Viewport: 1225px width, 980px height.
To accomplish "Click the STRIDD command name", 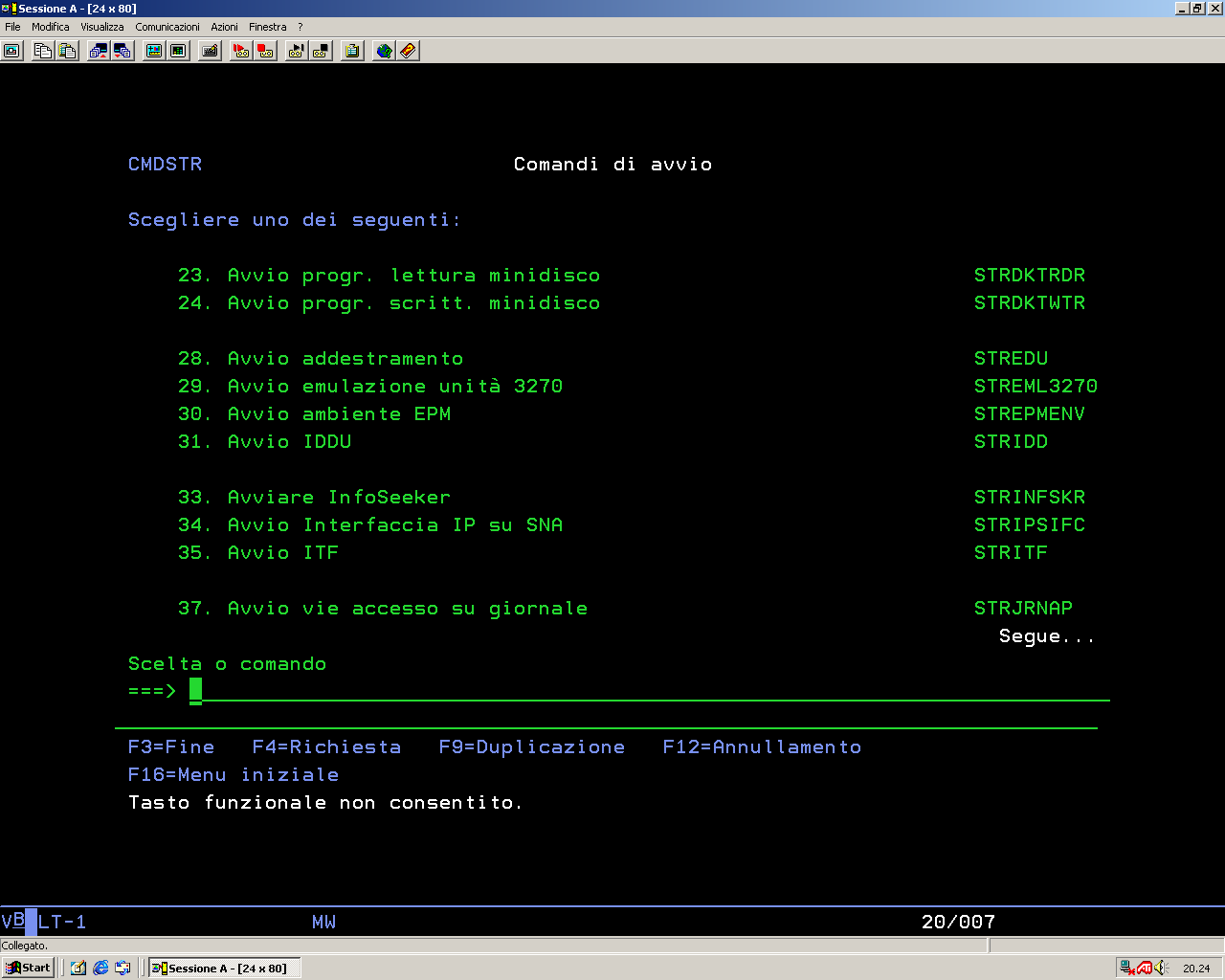I will pos(1012,442).
